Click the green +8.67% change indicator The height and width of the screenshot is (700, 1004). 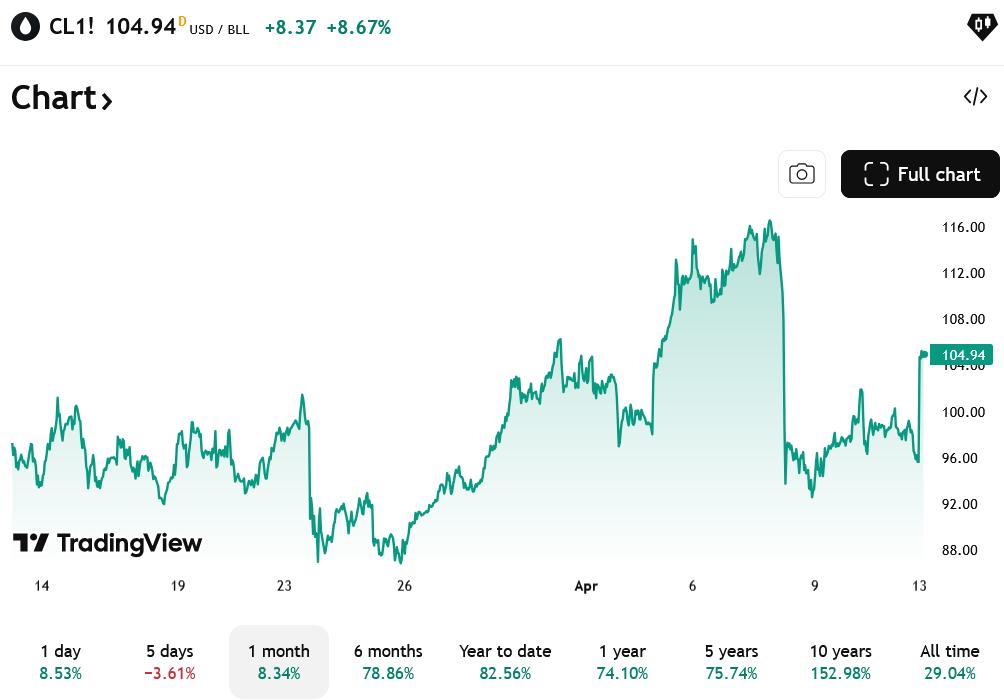point(360,28)
